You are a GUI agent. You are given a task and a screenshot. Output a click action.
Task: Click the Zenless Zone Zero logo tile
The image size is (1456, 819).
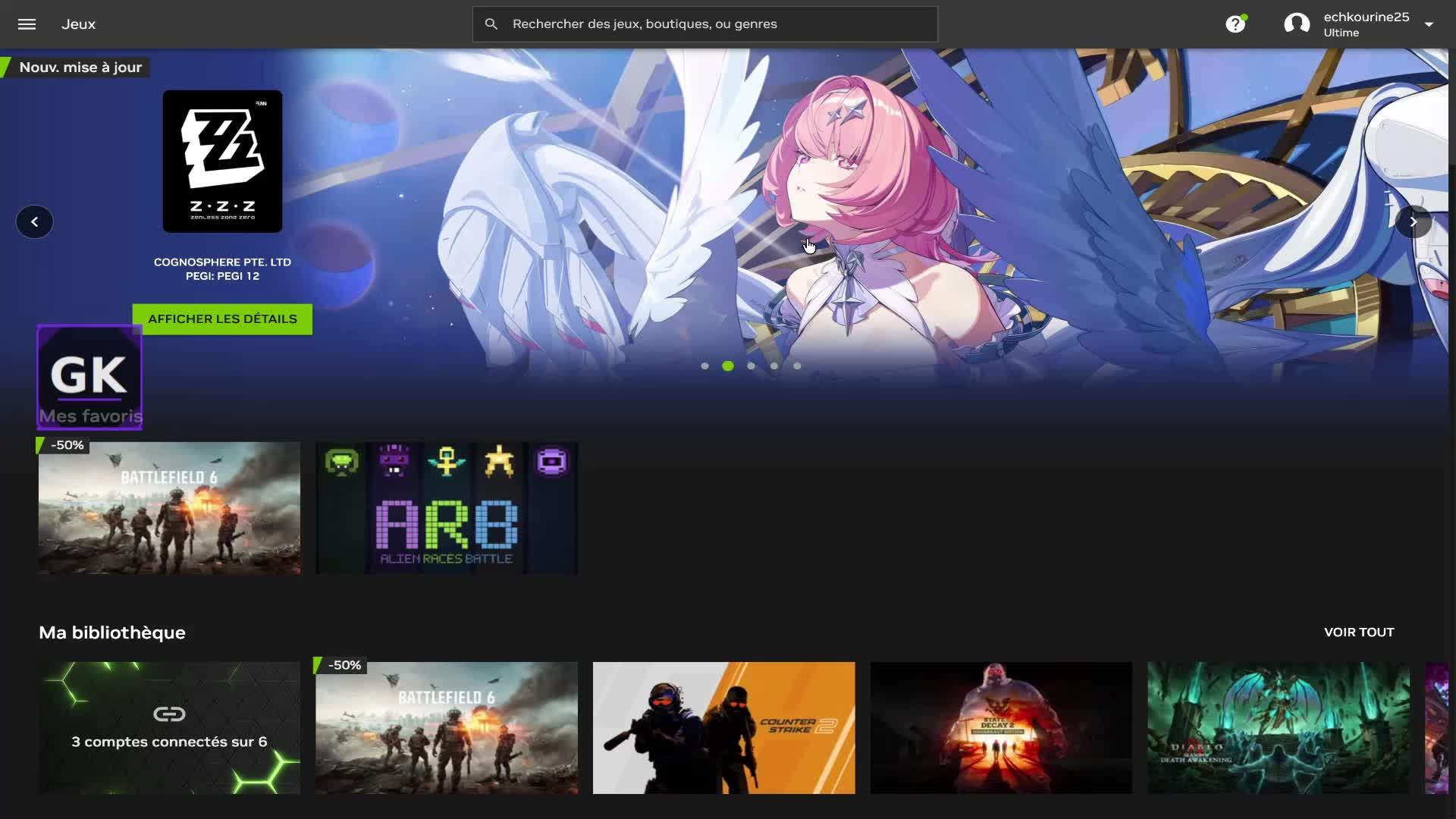click(222, 162)
